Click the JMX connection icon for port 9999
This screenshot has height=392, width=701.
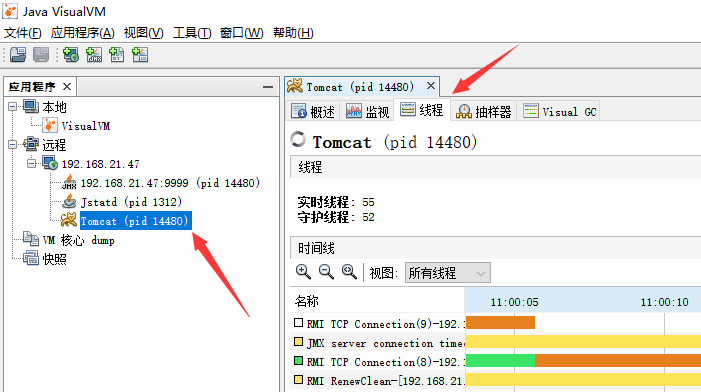69,182
